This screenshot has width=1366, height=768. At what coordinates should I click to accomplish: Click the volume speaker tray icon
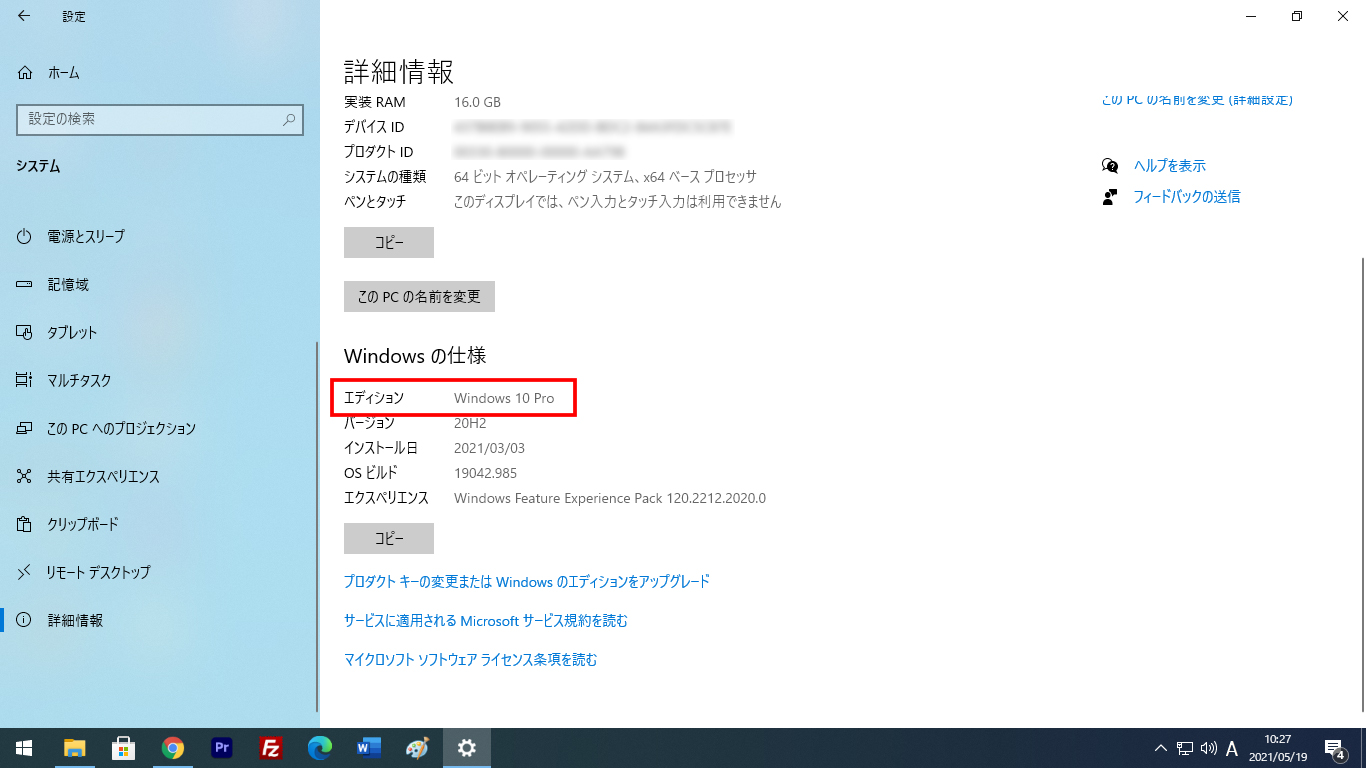click(x=1209, y=748)
